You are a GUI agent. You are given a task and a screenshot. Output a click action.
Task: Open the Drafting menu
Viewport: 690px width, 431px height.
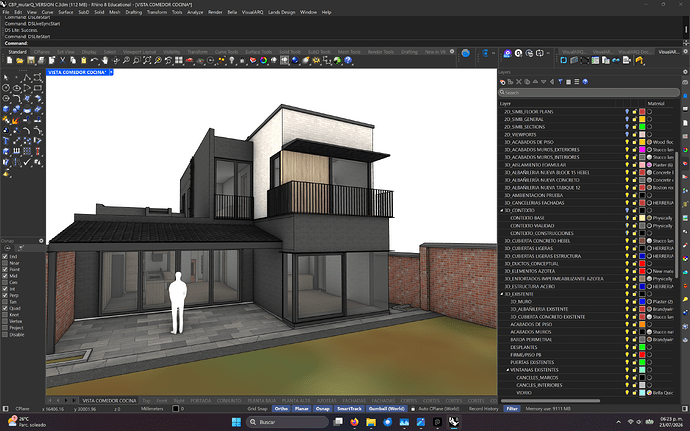coord(133,12)
